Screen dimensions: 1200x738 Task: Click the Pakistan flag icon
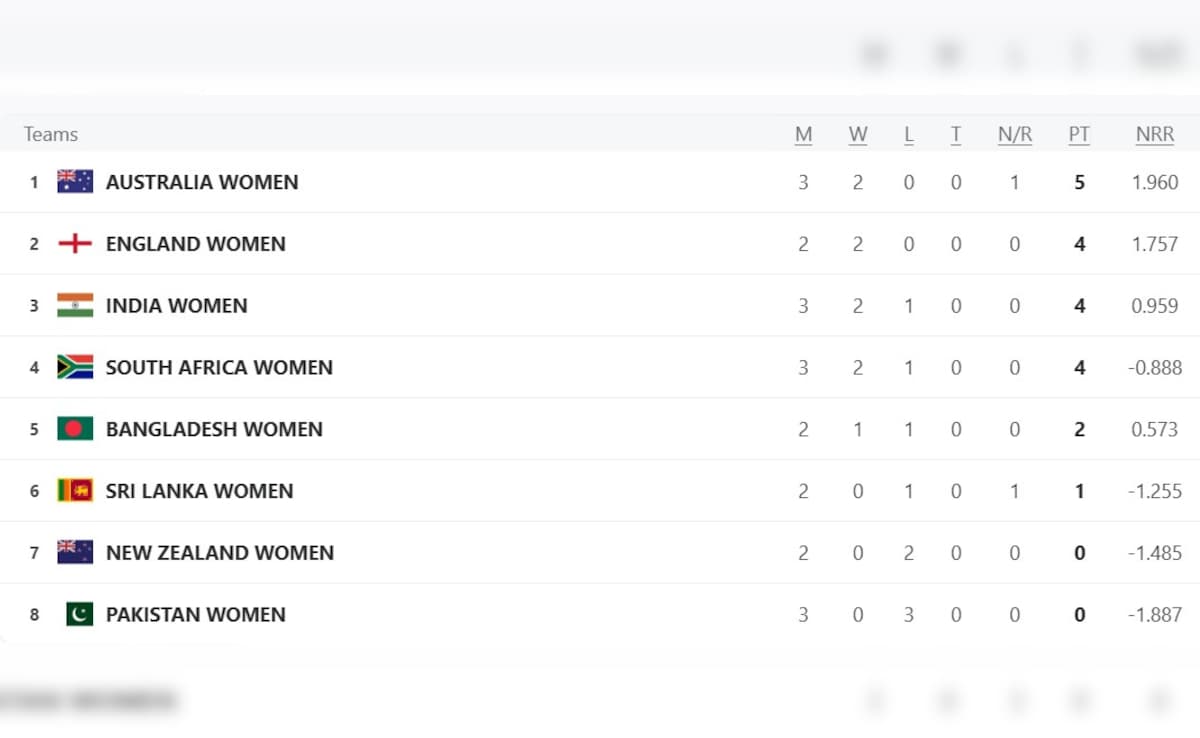(79, 614)
